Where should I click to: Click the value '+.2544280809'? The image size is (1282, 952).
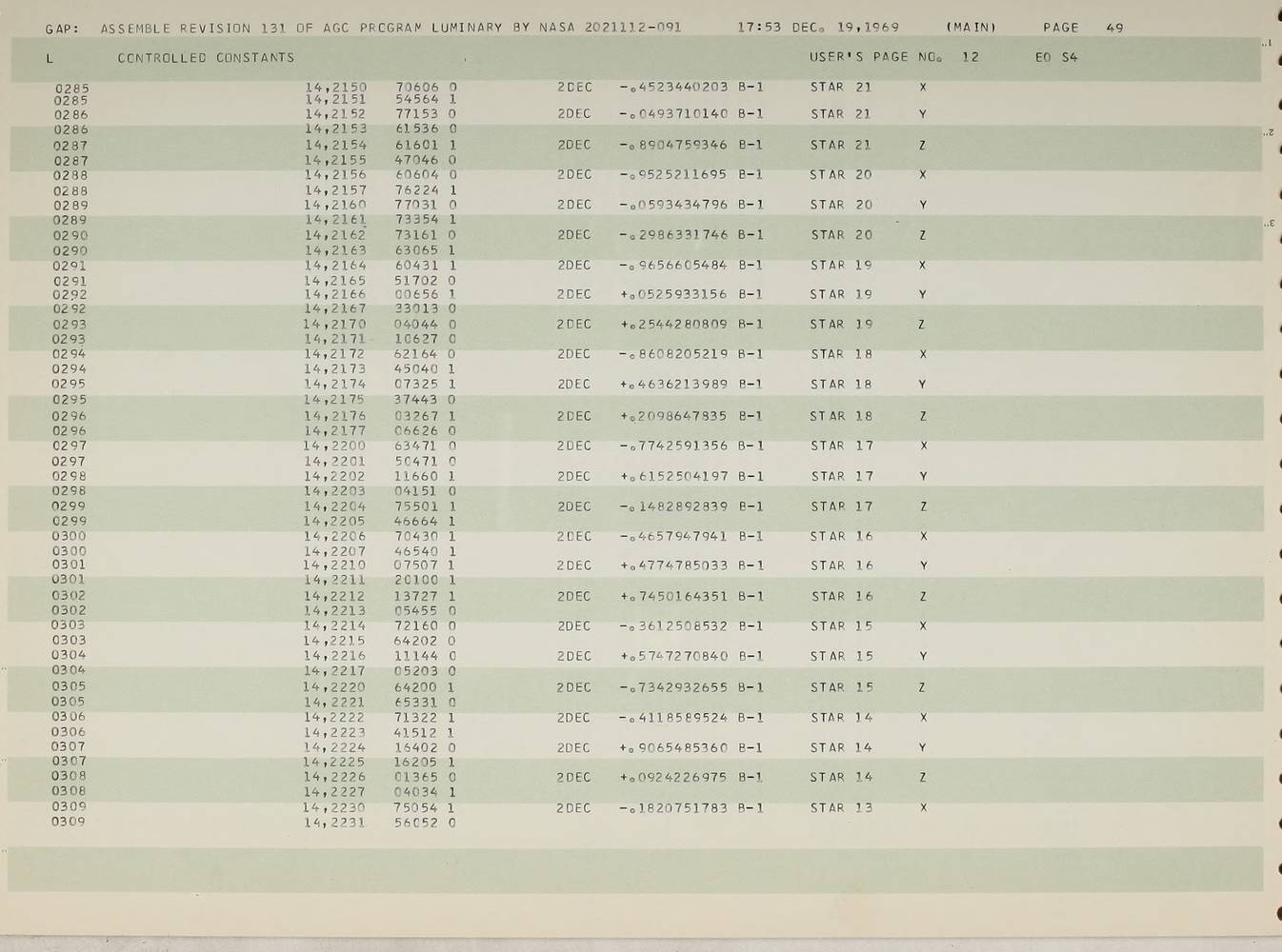[673, 324]
